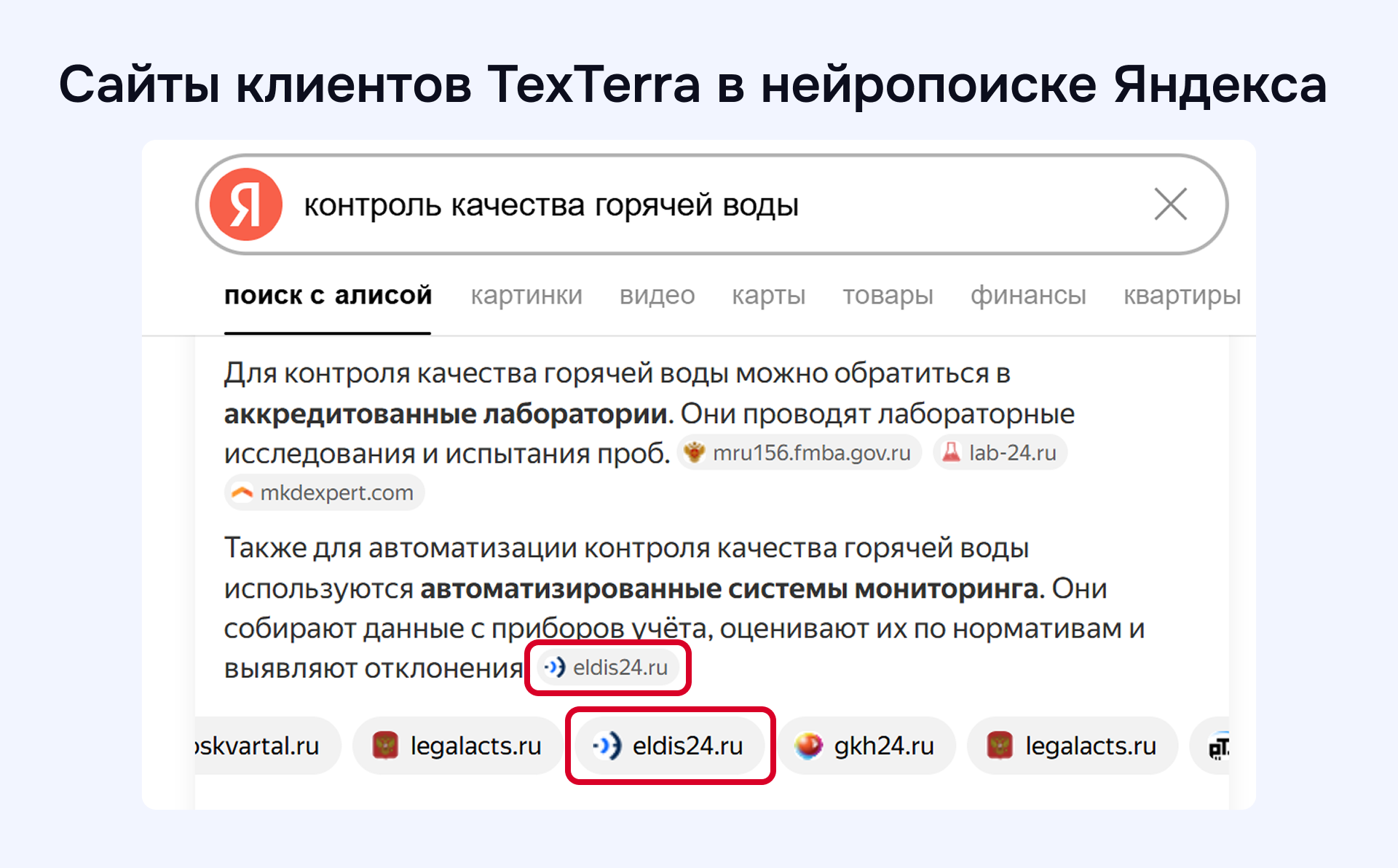The image size is (1398, 868).
Task: Click gkh24.ru colorful ball favicon
Action: click(x=808, y=746)
